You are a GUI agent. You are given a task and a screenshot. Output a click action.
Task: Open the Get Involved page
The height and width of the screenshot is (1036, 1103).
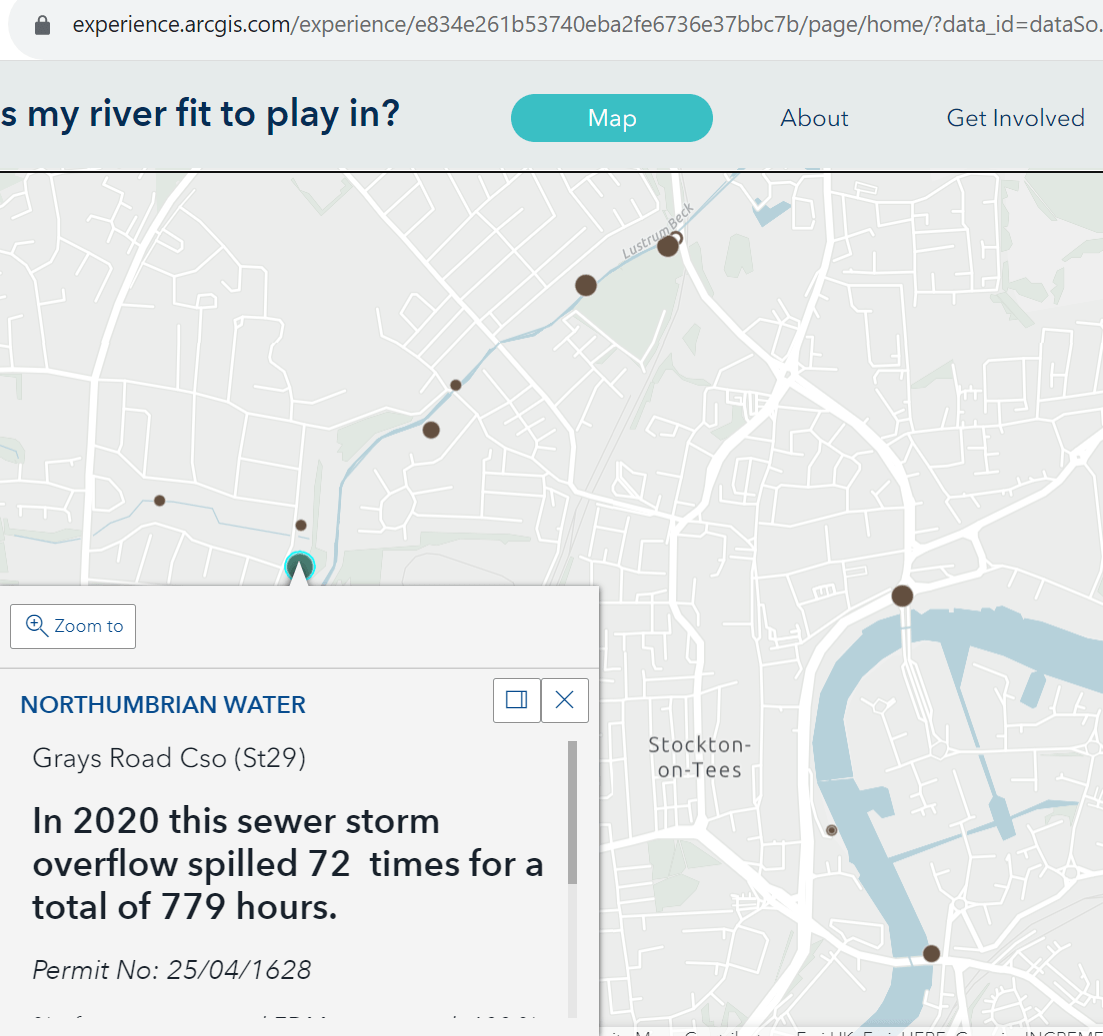click(x=1015, y=118)
